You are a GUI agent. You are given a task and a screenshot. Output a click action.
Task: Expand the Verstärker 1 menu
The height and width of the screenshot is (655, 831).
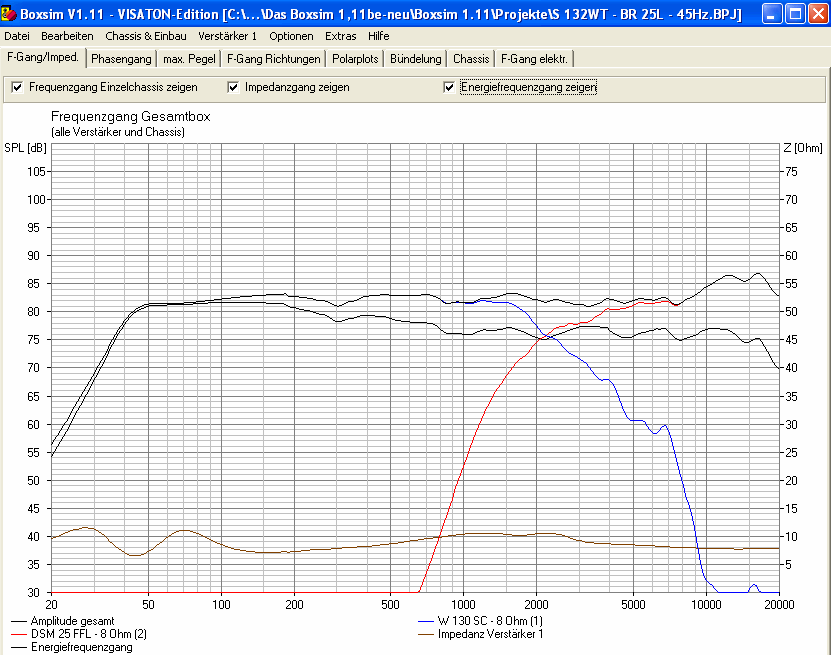pyautogui.click(x=227, y=36)
